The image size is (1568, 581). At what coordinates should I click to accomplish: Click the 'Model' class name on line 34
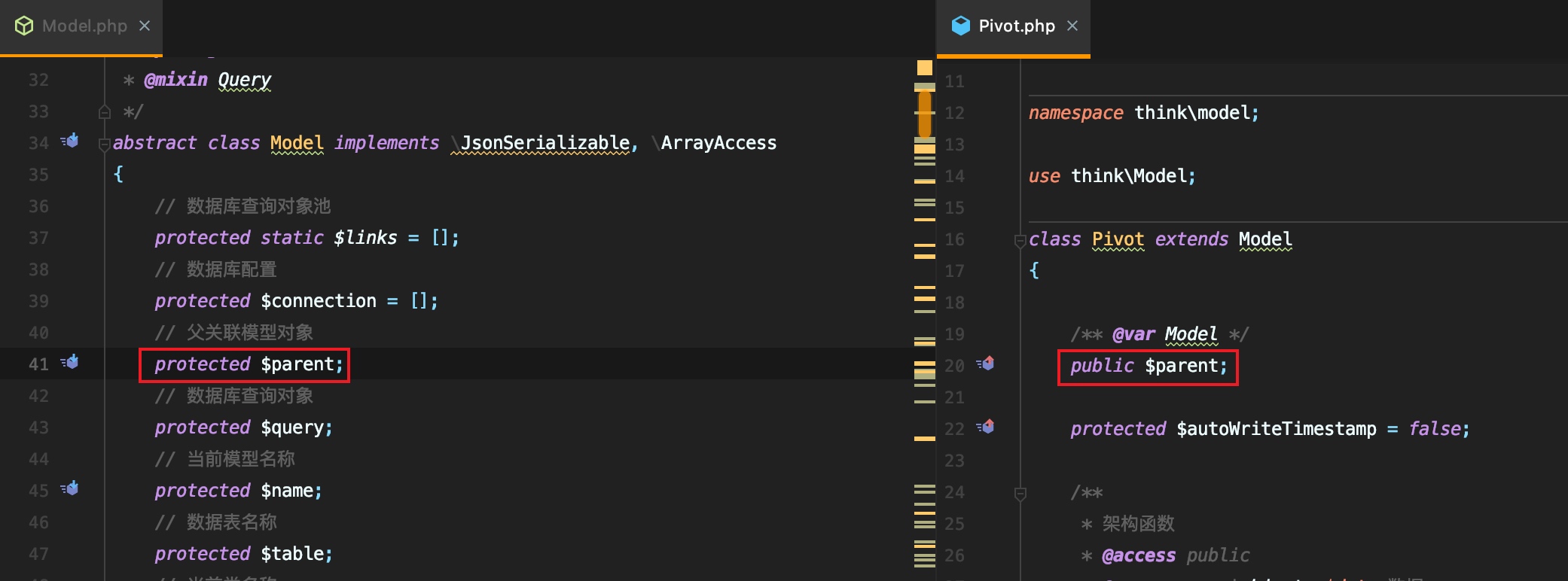[297, 143]
